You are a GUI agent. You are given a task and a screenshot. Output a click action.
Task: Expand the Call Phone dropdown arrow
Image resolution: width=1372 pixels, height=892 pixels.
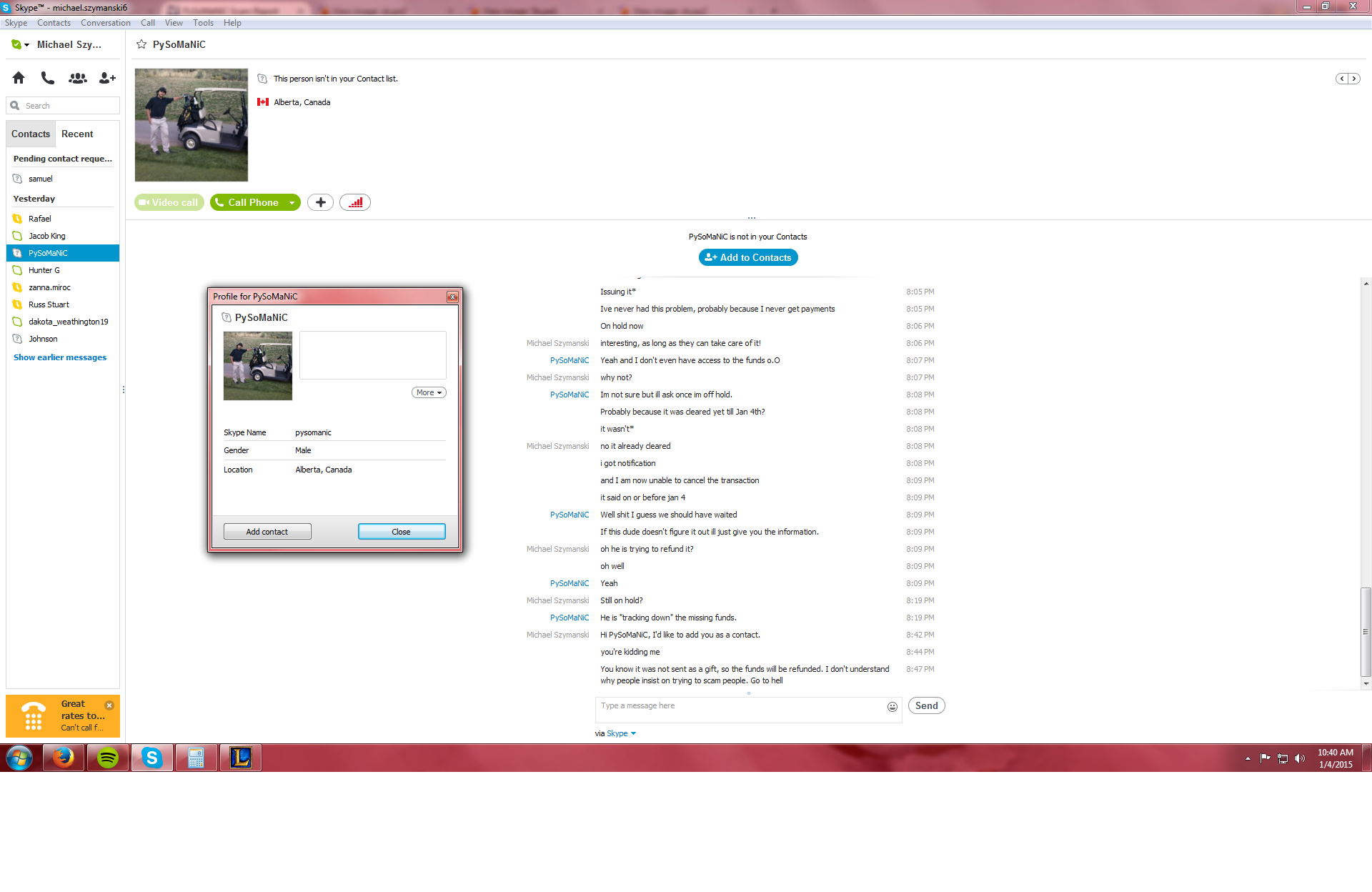pos(292,203)
